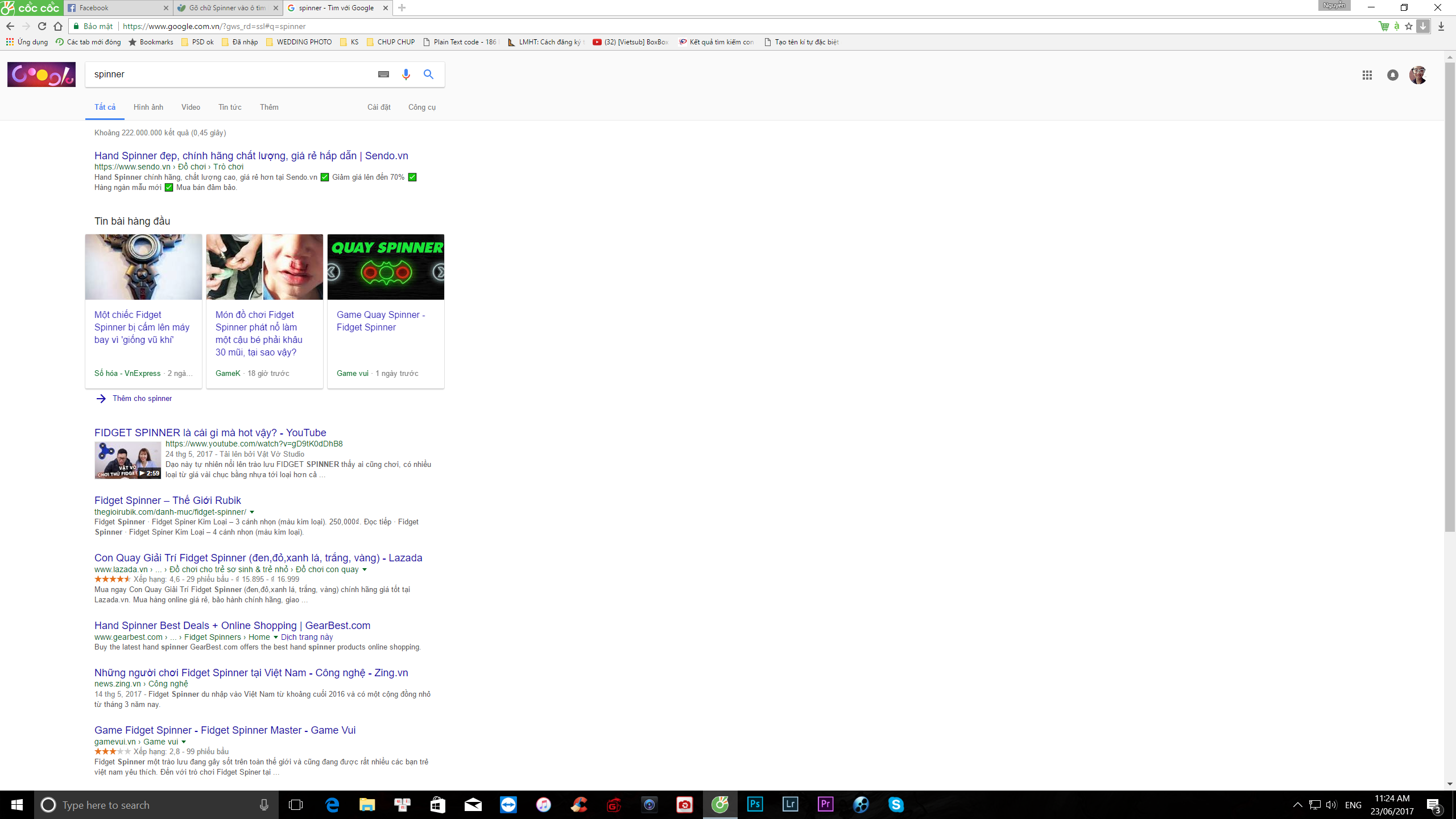Open the virtual keyboard icon in search box
The width and height of the screenshot is (1456, 819).
point(383,75)
